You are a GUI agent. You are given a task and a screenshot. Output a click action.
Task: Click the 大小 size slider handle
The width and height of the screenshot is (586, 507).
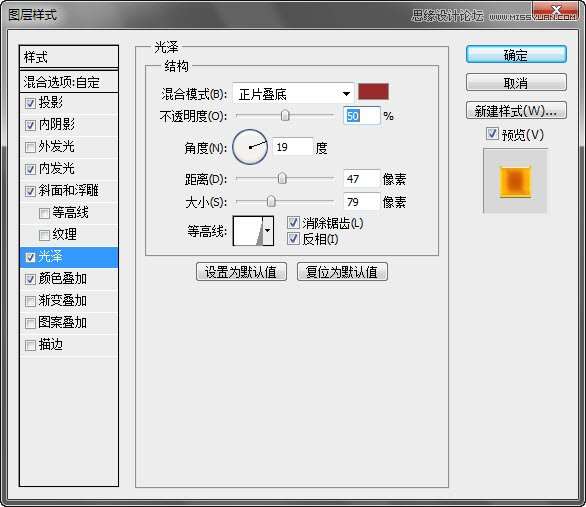point(271,202)
